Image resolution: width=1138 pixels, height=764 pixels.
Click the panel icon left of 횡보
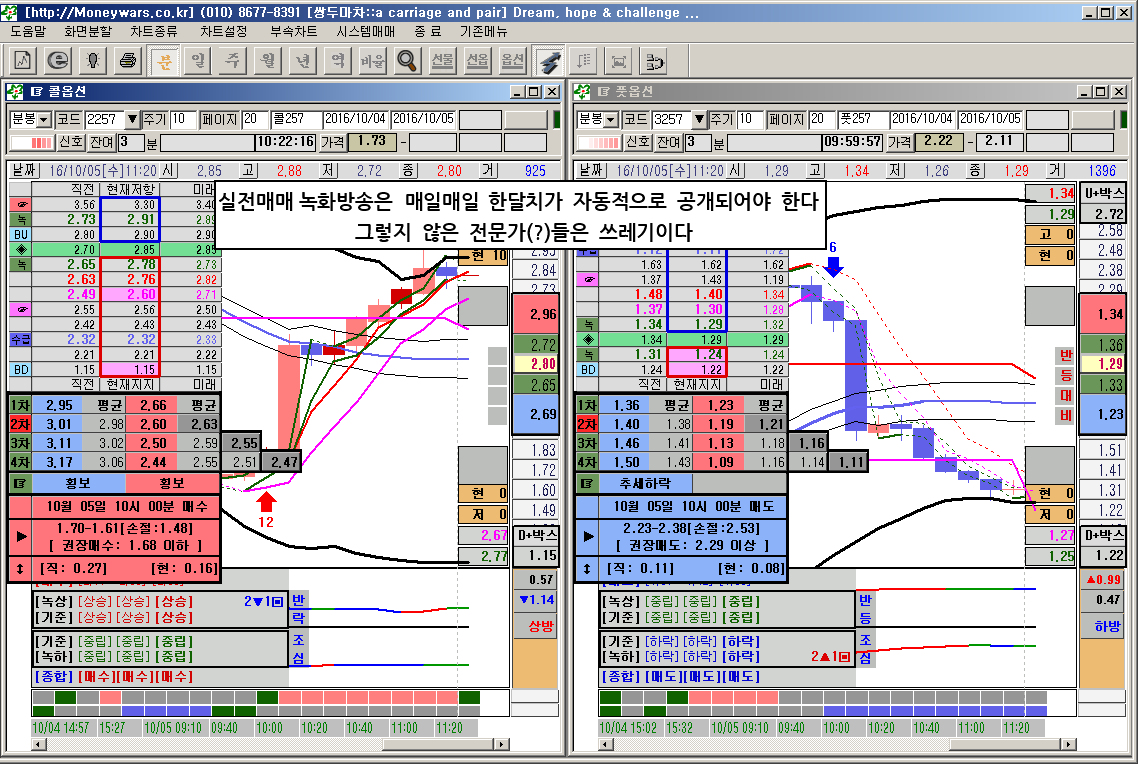coord(20,483)
